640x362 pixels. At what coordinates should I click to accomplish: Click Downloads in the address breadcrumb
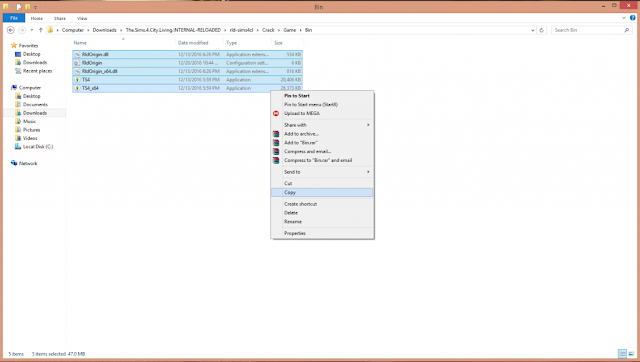tap(104, 30)
